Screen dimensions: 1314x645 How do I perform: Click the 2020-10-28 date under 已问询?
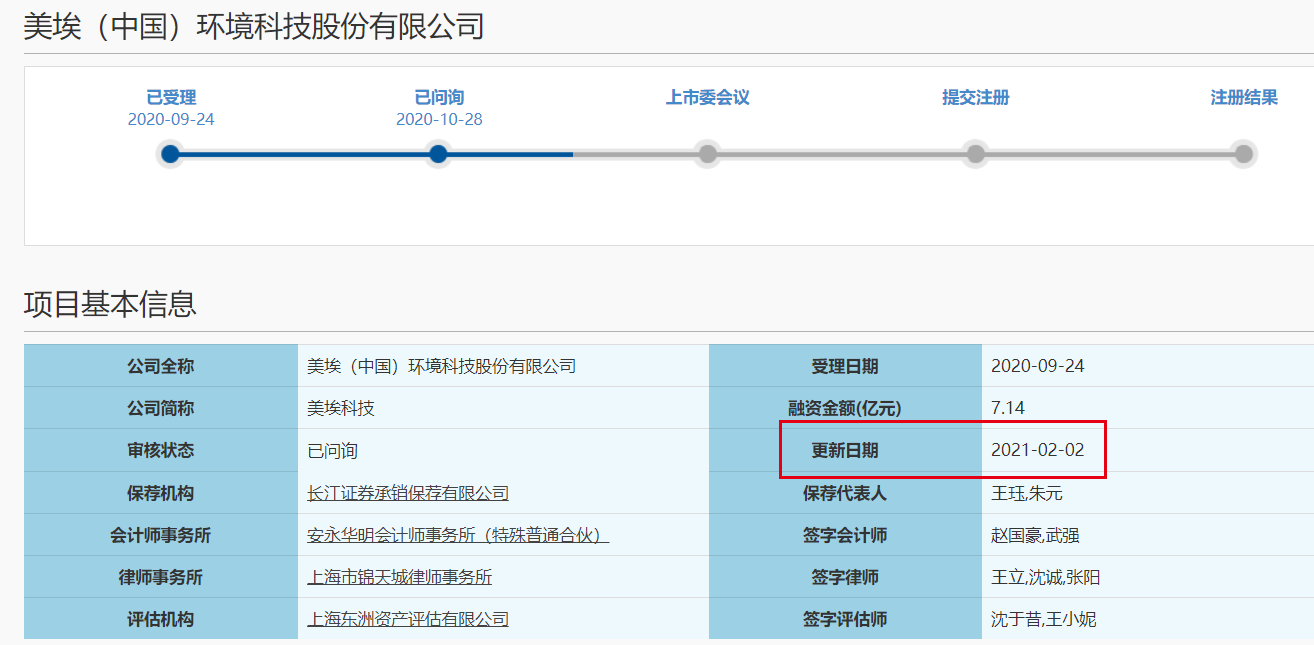click(x=439, y=119)
